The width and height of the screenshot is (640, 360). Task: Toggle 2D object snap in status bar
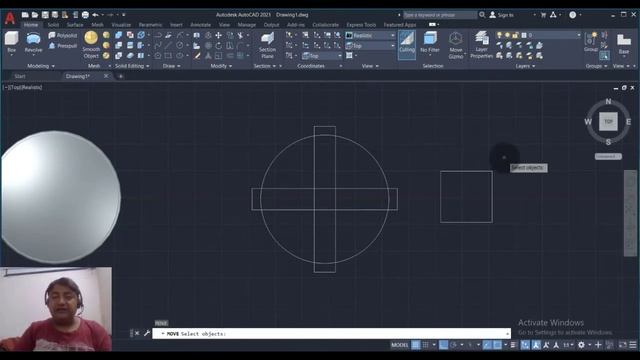[x=497, y=345]
